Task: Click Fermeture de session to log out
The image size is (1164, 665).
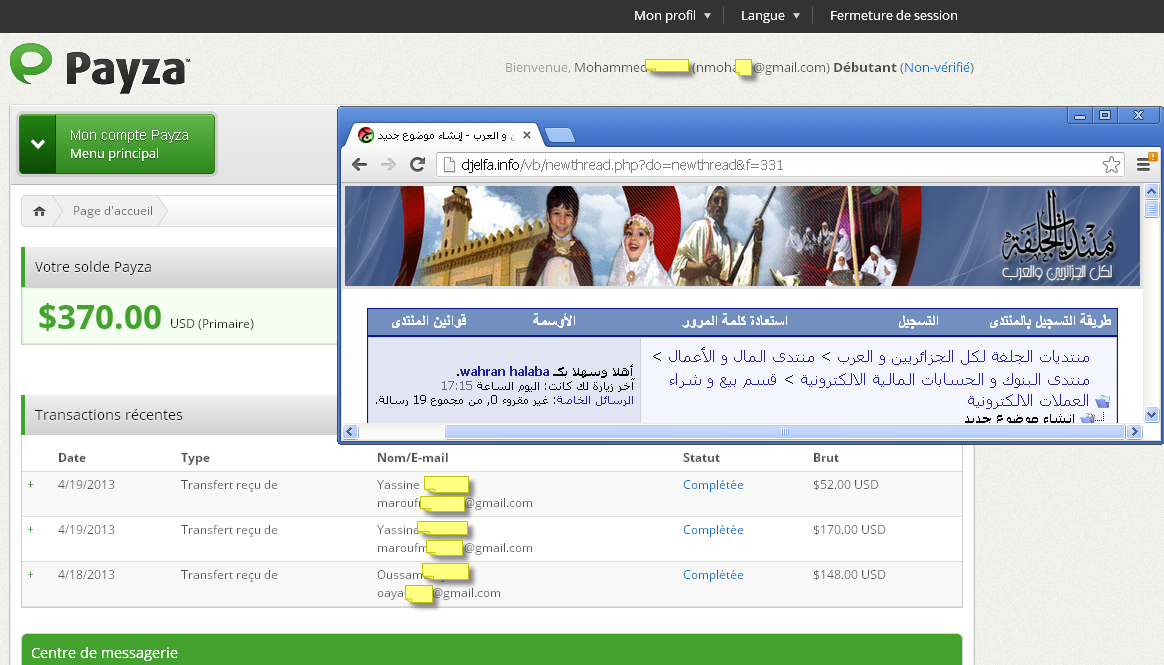Action: coord(894,16)
